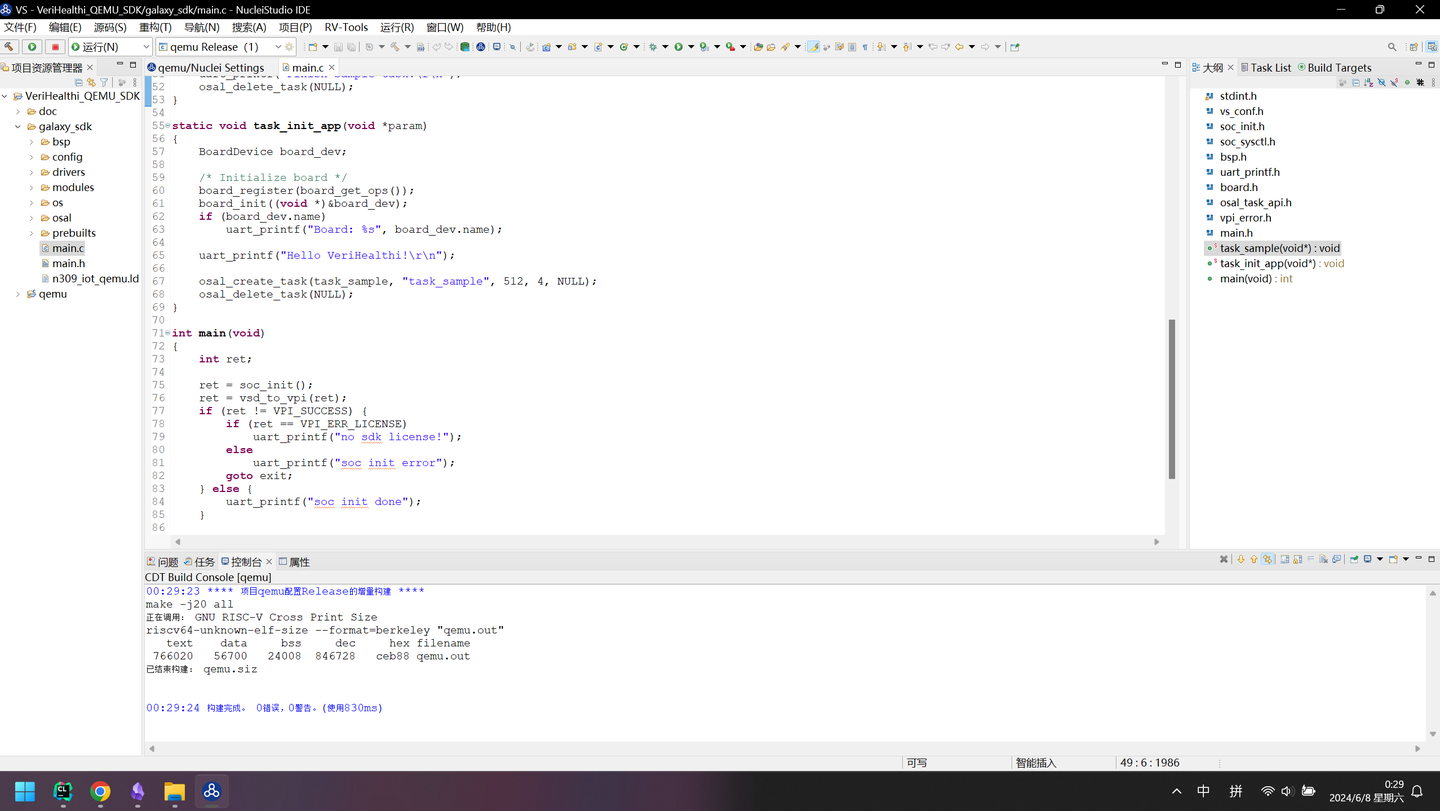The width and height of the screenshot is (1440, 811).
Task: Toggle show whitespace characters pilcrow icon
Action: click(865, 47)
